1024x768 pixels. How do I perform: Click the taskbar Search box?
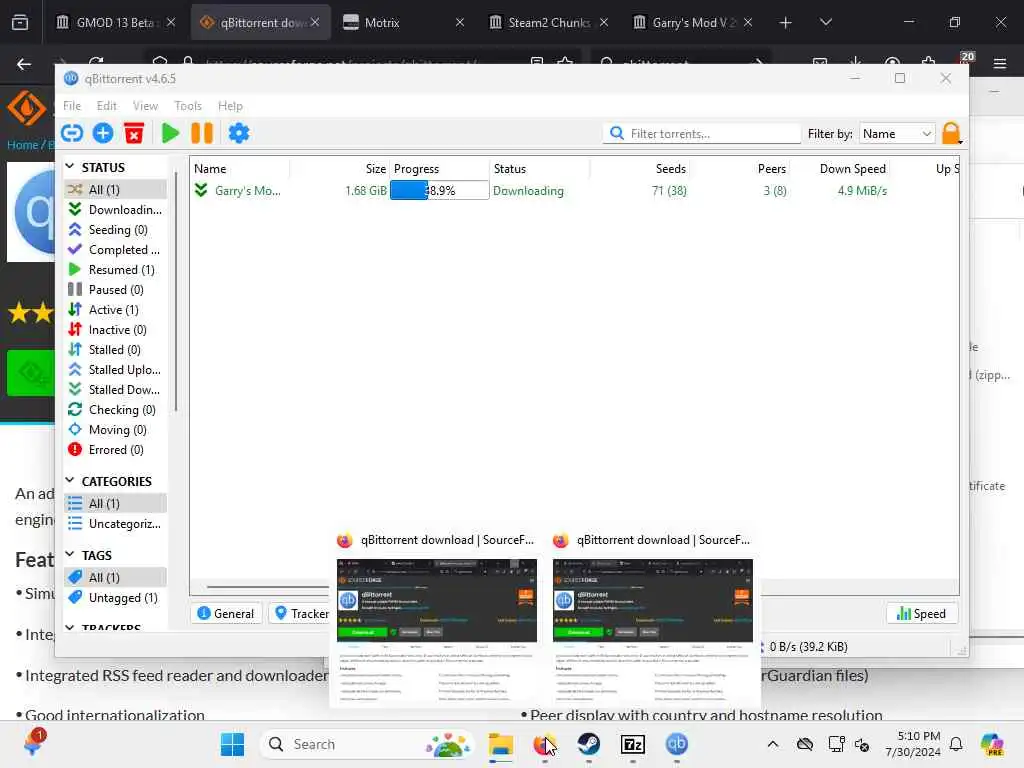[368, 744]
